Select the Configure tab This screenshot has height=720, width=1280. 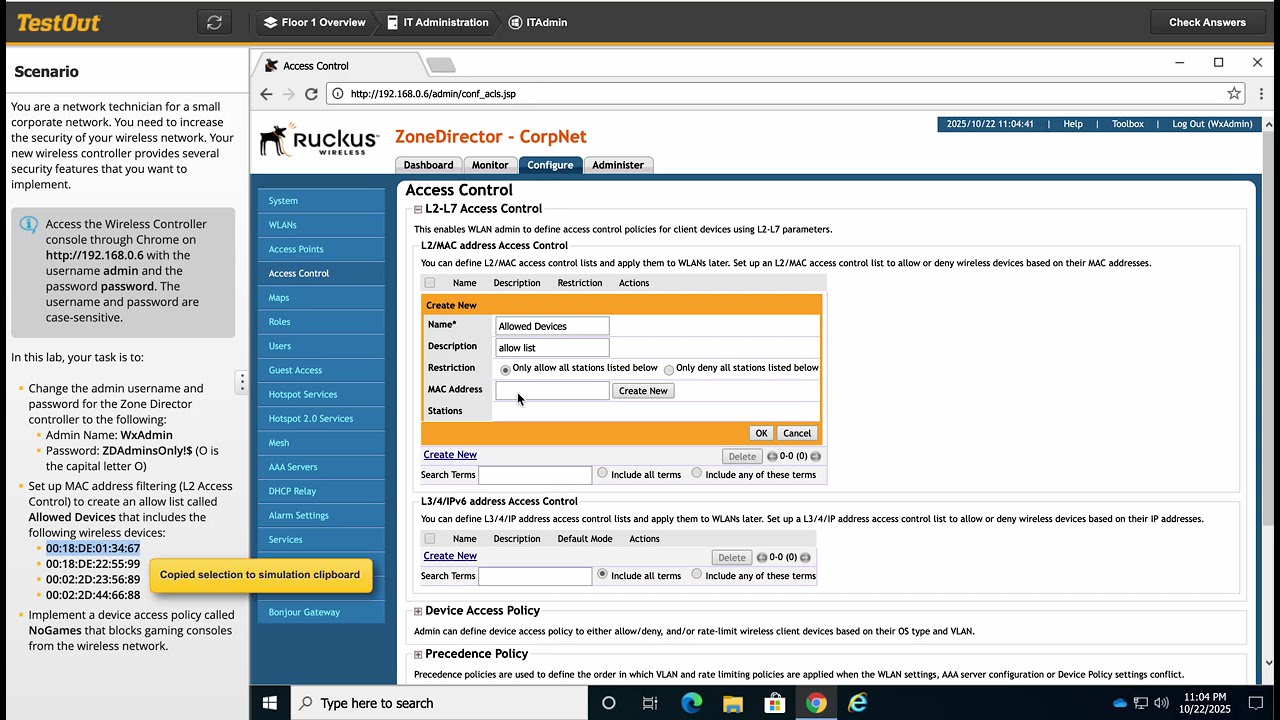tap(550, 165)
